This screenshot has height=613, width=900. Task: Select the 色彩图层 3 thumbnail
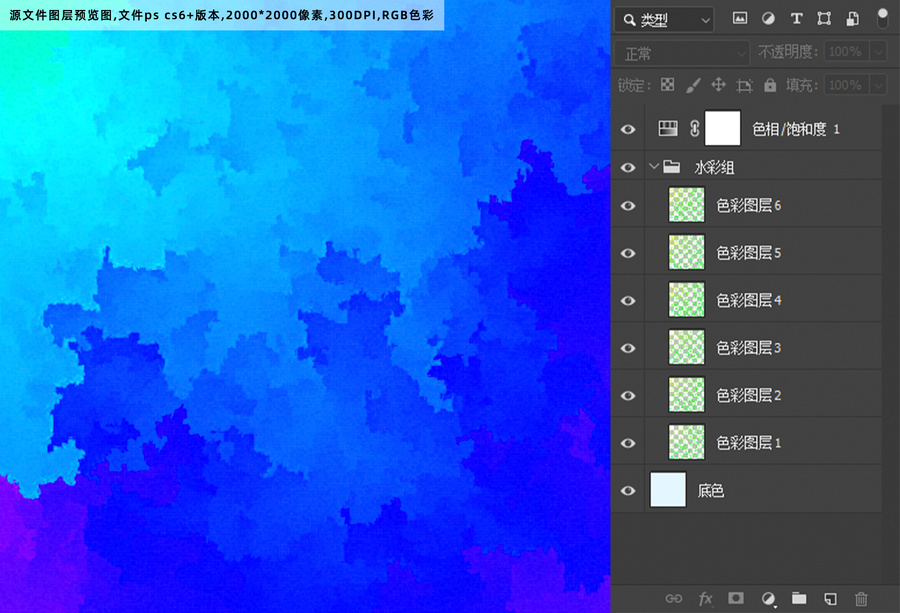686,347
